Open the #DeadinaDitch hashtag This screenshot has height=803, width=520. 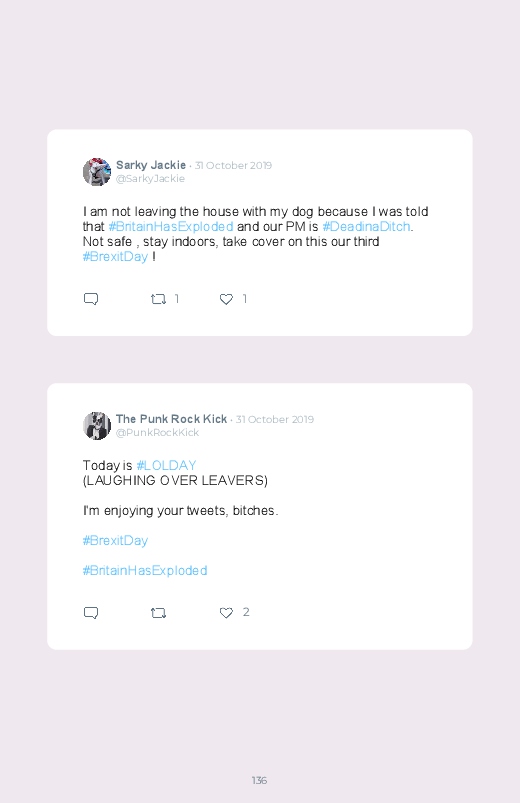[x=366, y=226]
